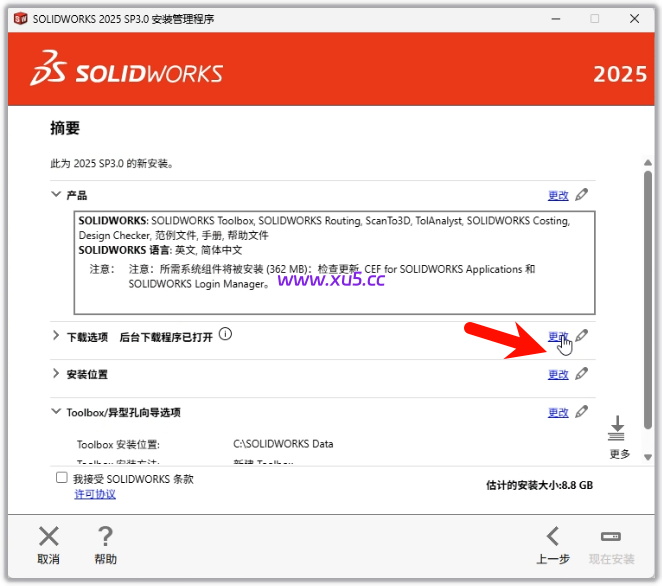The image size is (663, 586).
Task: Click the 更多 scroll-down arrow icon
Action: pyautogui.click(x=617, y=430)
